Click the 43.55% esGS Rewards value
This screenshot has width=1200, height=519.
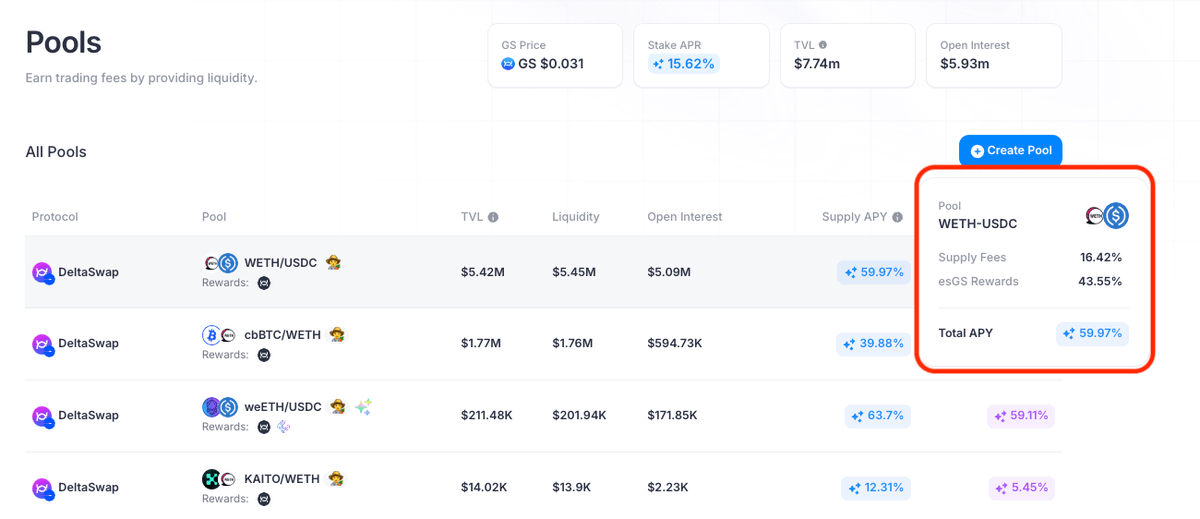(1100, 282)
